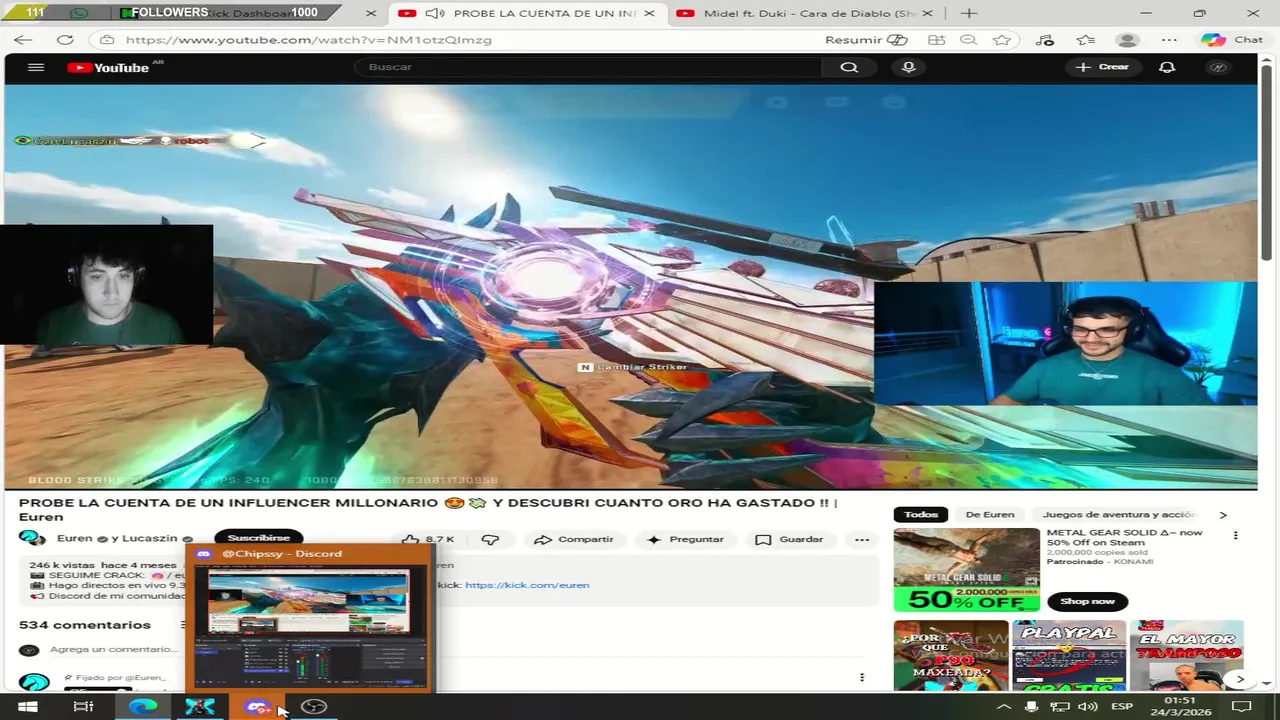Open YouTube notifications bell
1280x720 pixels.
pos(1166,67)
